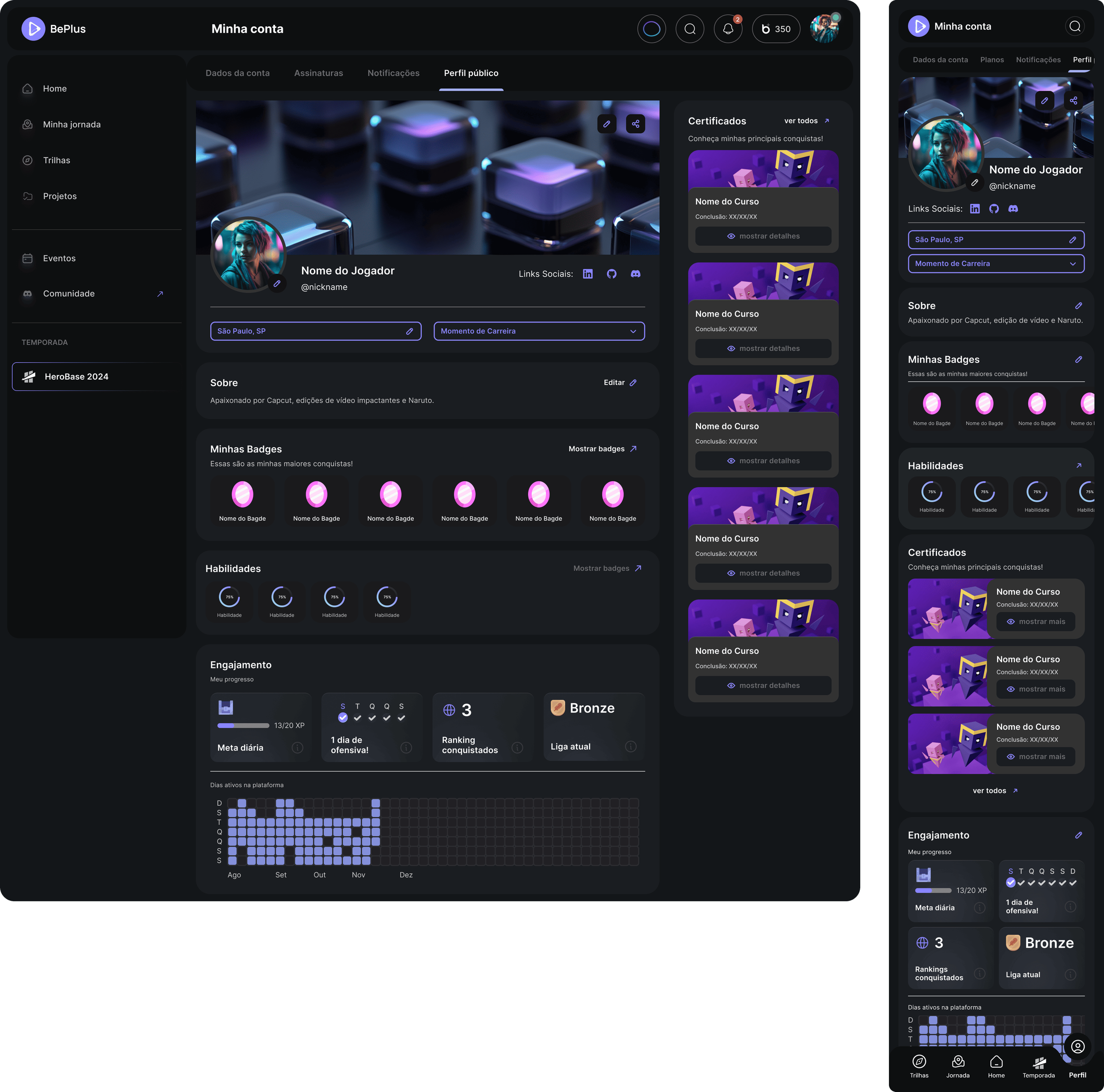Click Meta diária info icon on desktop
Image resolution: width=1104 pixels, height=1092 pixels.
click(x=297, y=747)
